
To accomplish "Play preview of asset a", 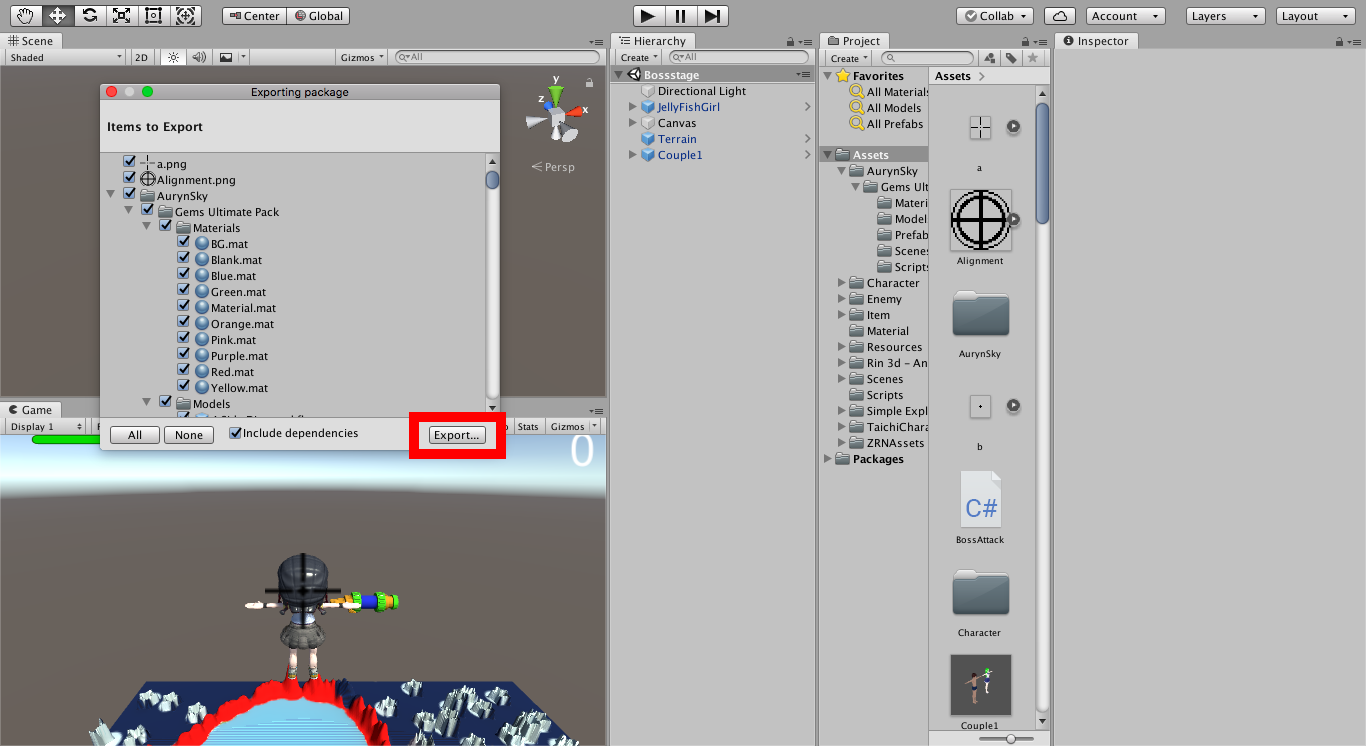I will coord(1013,127).
